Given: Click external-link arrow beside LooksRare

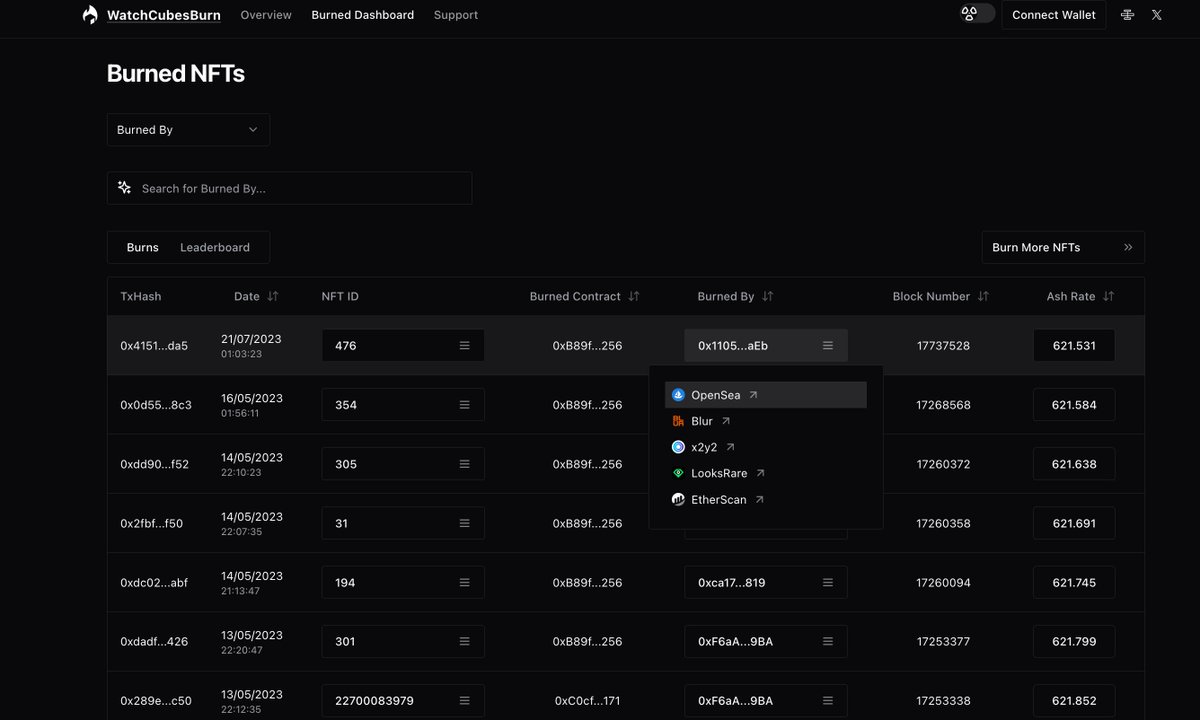Looking at the screenshot, I should pos(760,473).
